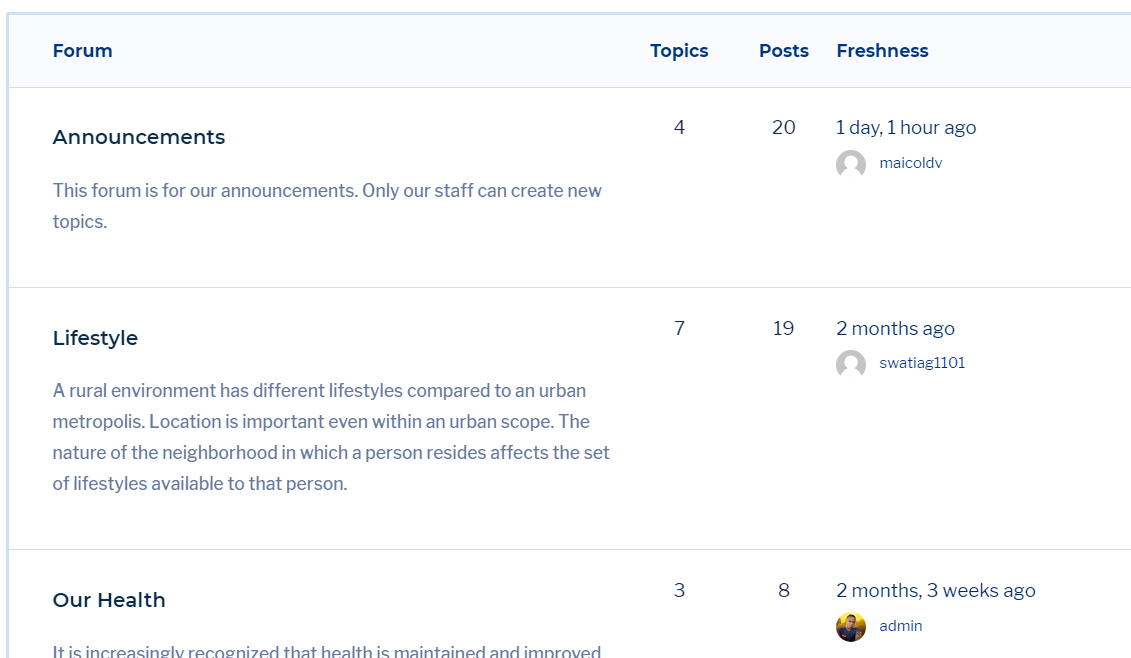Click the Forum column header
The height and width of the screenshot is (658, 1131).
click(x=82, y=51)
